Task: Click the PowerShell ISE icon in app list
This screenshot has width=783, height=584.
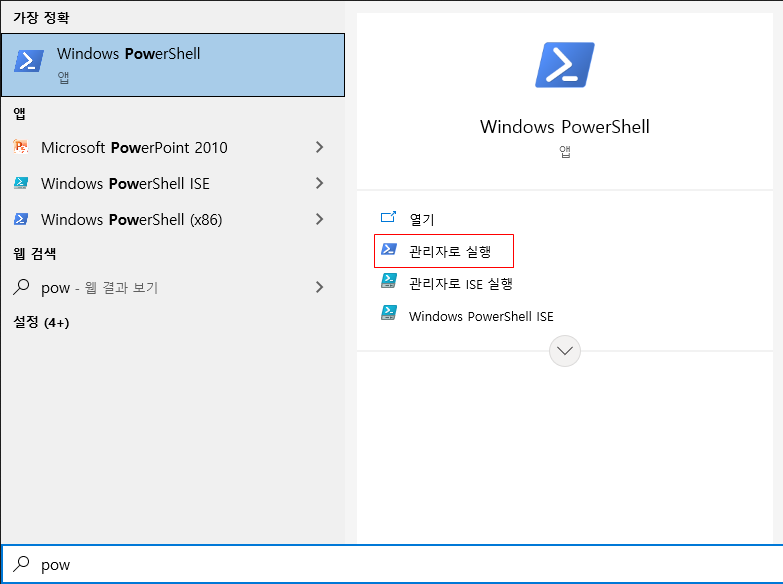Action: pyautogui.click(x=20, y=183)
